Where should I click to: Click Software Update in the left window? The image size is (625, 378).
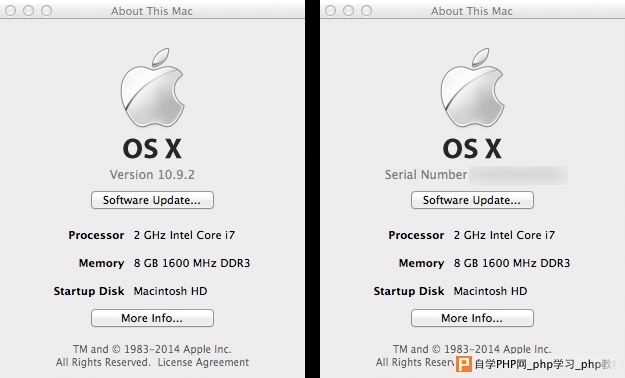pos(152,200)
